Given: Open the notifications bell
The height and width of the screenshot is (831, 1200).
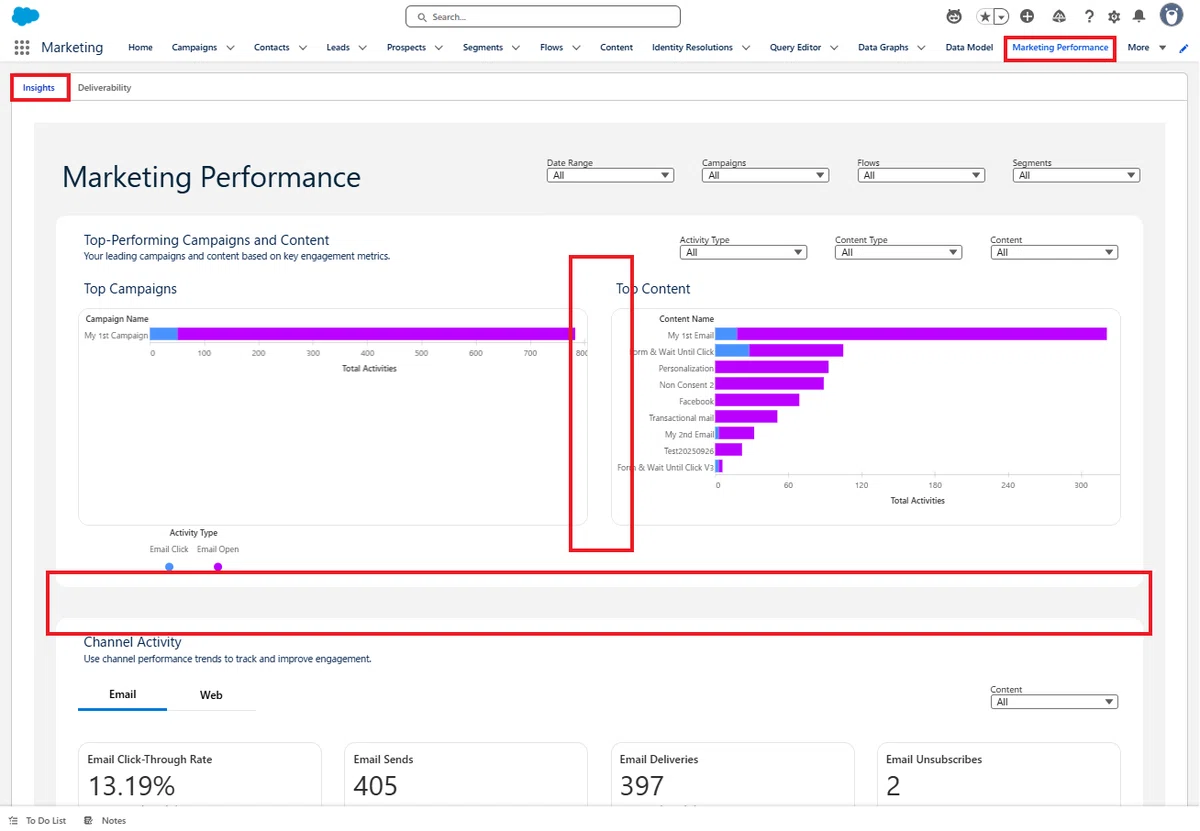Looking at the screenshot, I should [x=1139, y=17].
